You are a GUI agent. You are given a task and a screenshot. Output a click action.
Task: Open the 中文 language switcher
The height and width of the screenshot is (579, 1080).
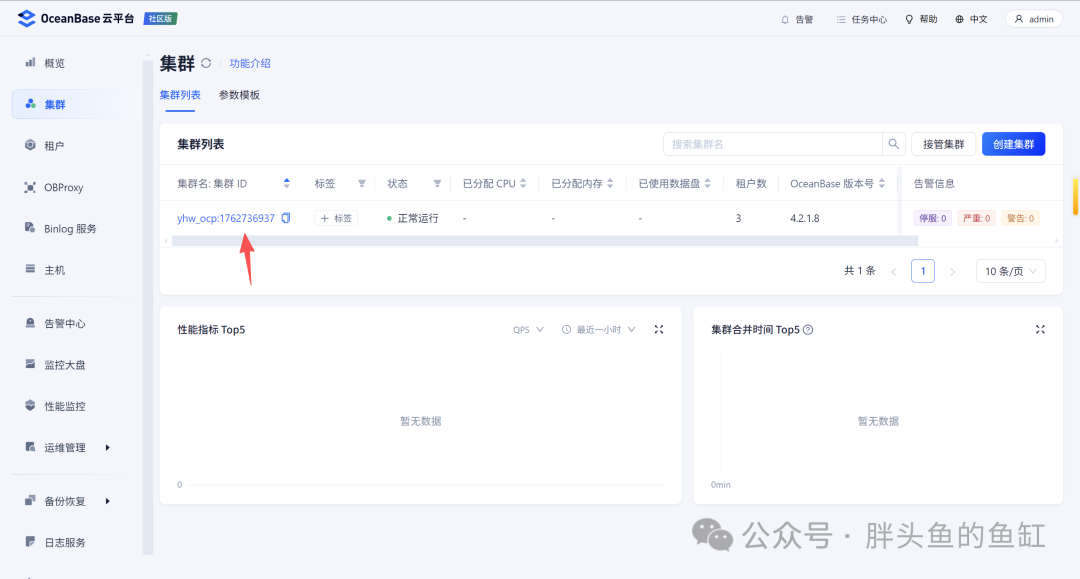tap(971, 19)
